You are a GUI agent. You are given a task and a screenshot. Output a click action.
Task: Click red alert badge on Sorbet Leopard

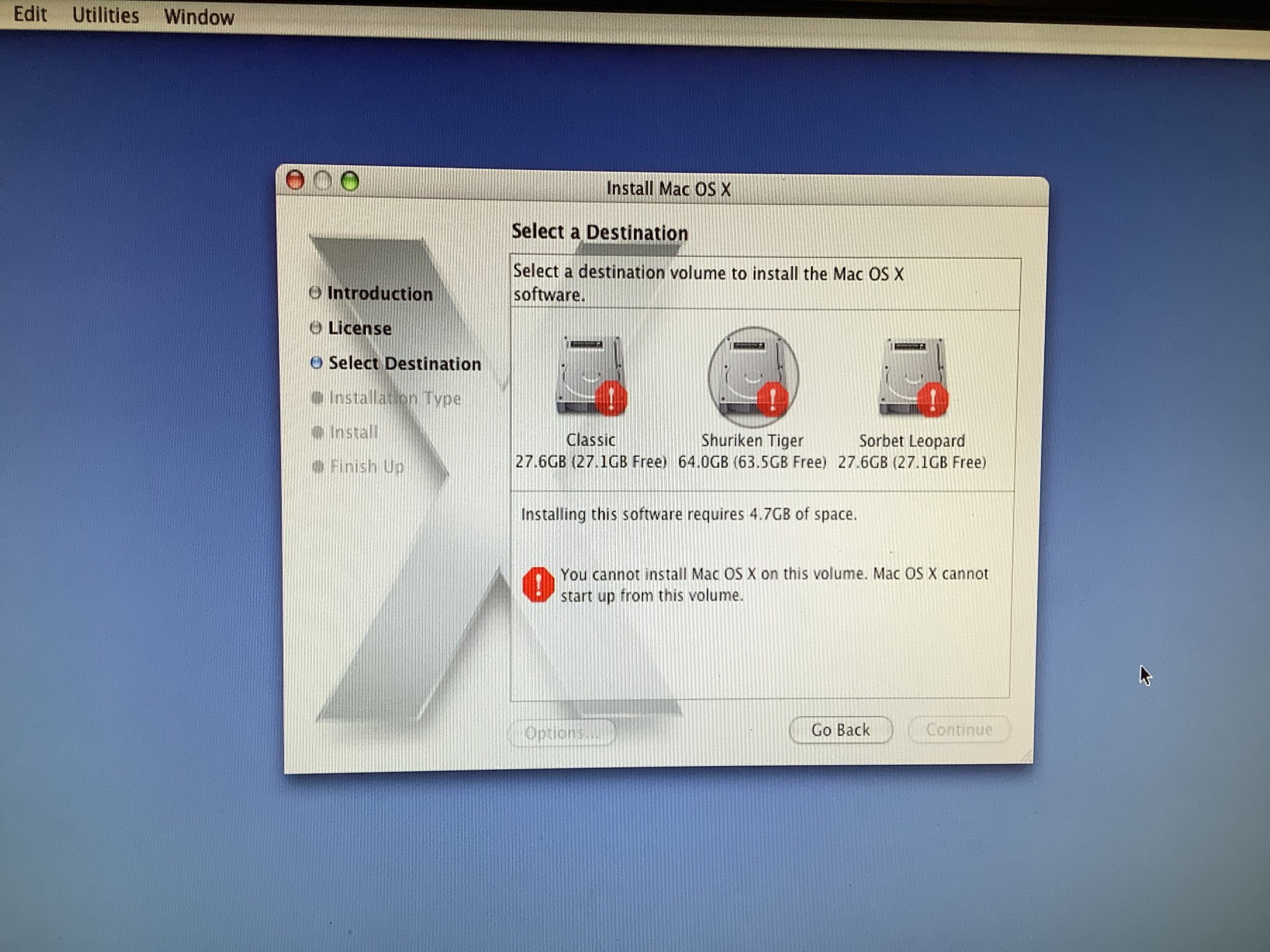(932, 400)
